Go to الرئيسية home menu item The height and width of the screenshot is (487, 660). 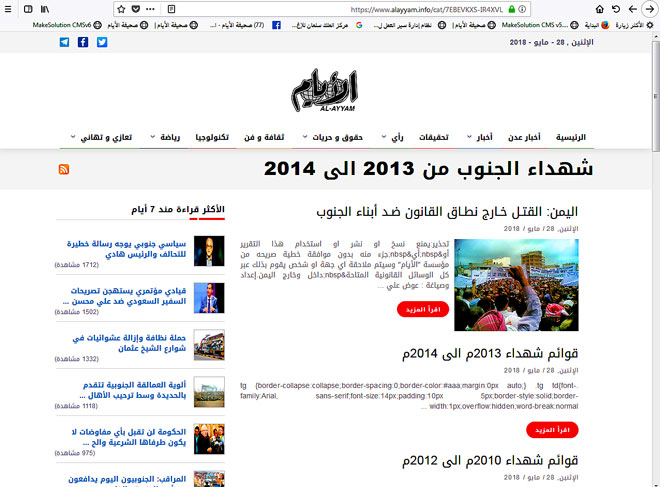[x=571, y=138]
